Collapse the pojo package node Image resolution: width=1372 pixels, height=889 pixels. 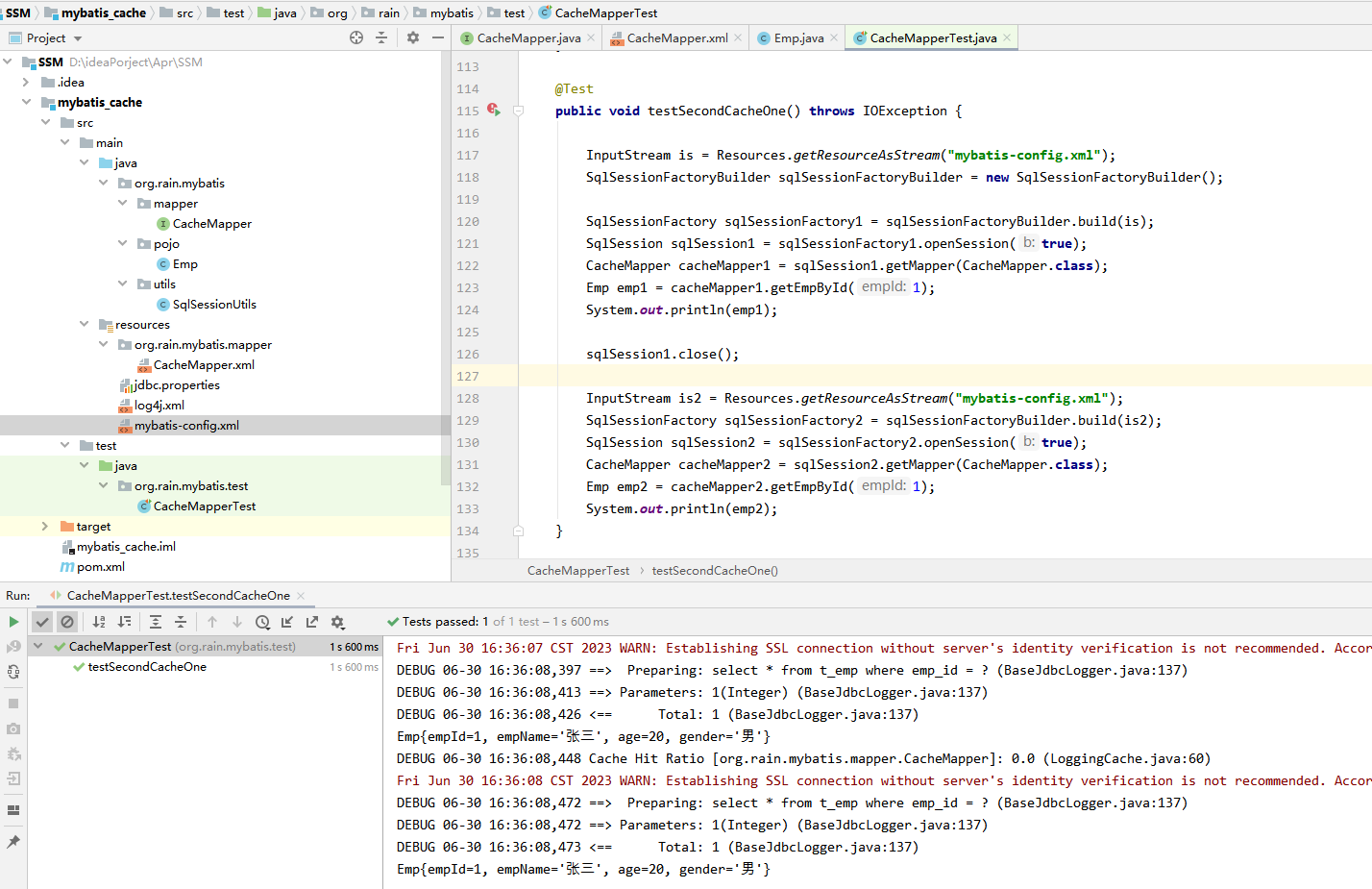click(x=123, y=243)
